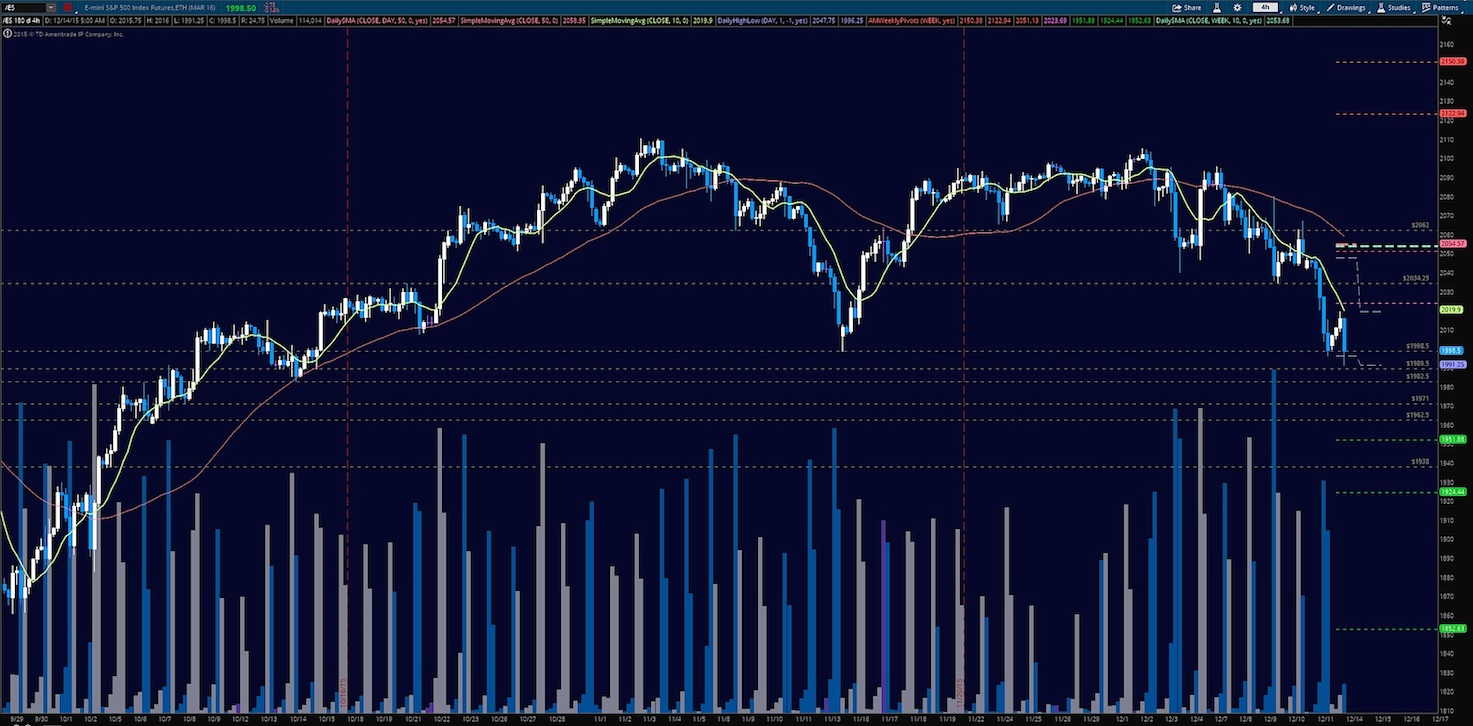1473x726 pixels.
Task: Click the E-mini S&P 500 Index Futures description
Action: (x=149, y=8)
